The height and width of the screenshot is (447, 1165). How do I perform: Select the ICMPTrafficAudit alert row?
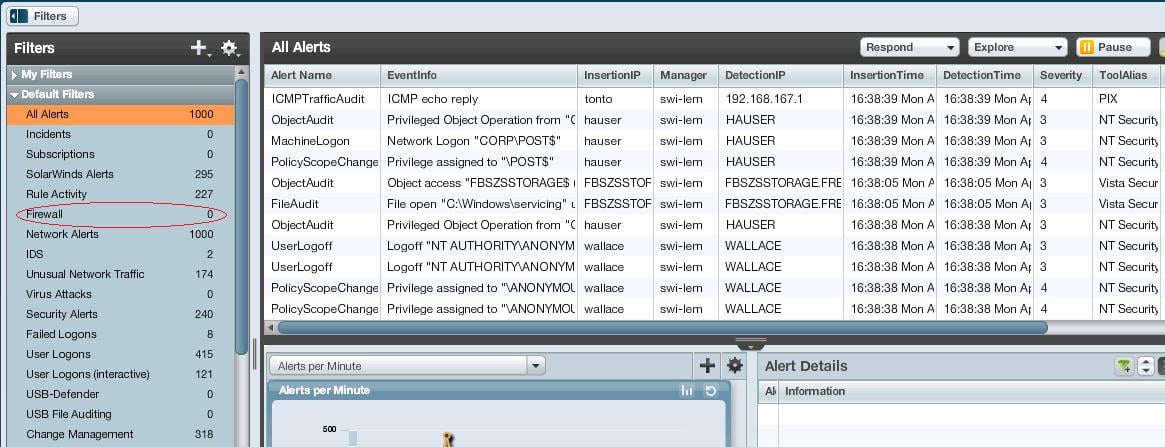714,99
